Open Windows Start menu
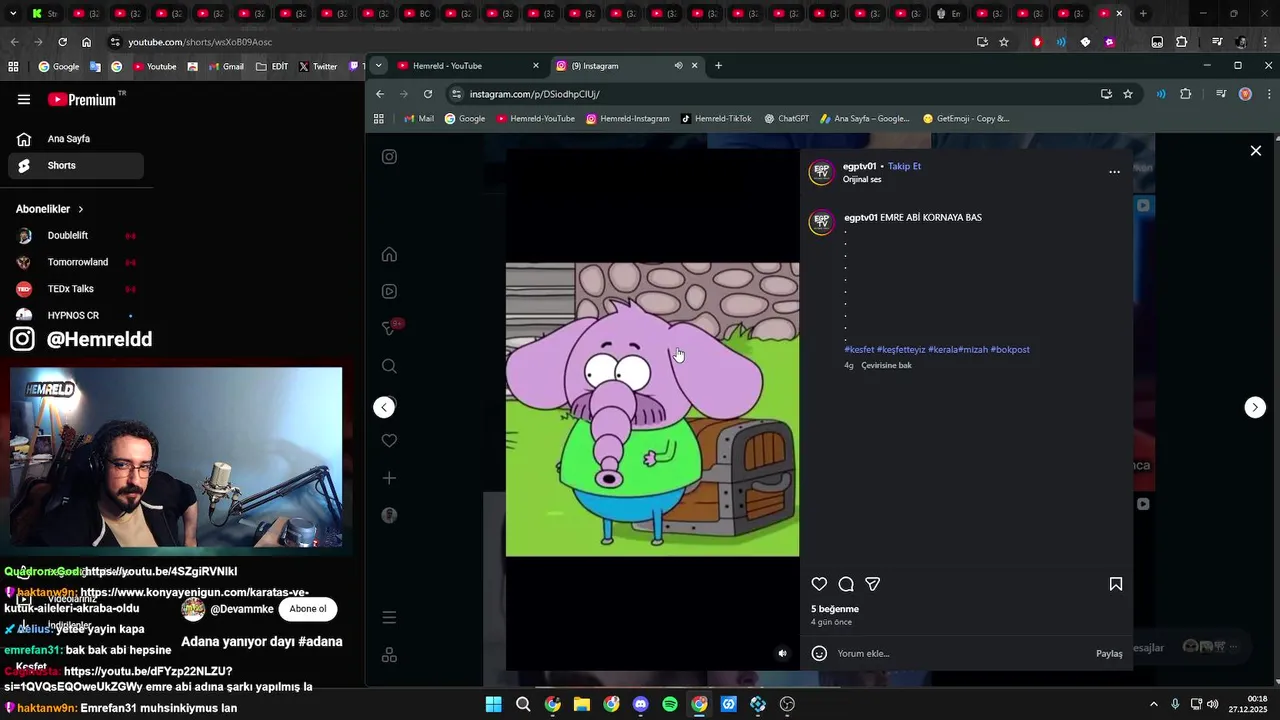Screen dimensions: 1280x720 (x=493, y=704)
